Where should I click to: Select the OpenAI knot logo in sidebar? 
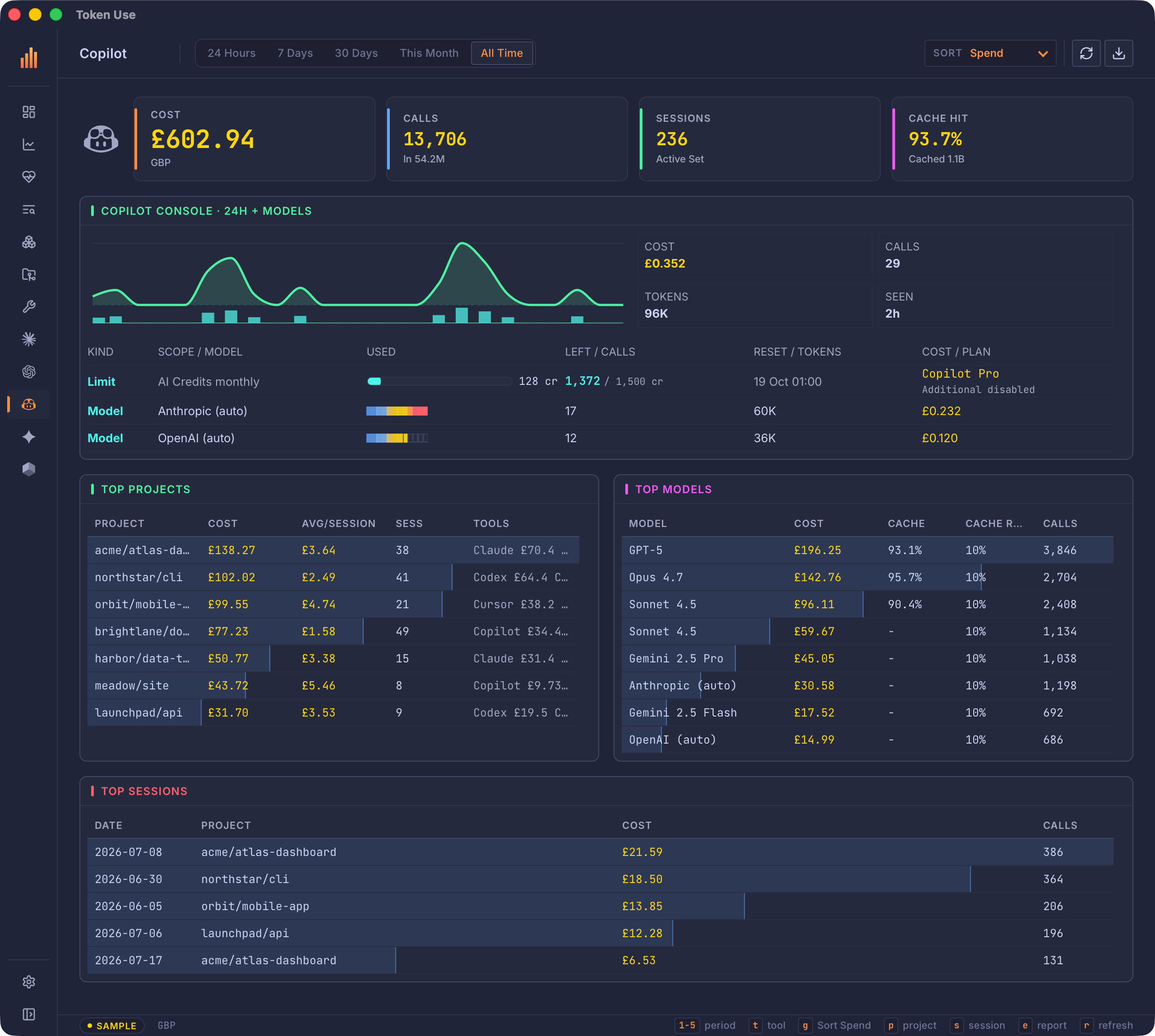29,372
